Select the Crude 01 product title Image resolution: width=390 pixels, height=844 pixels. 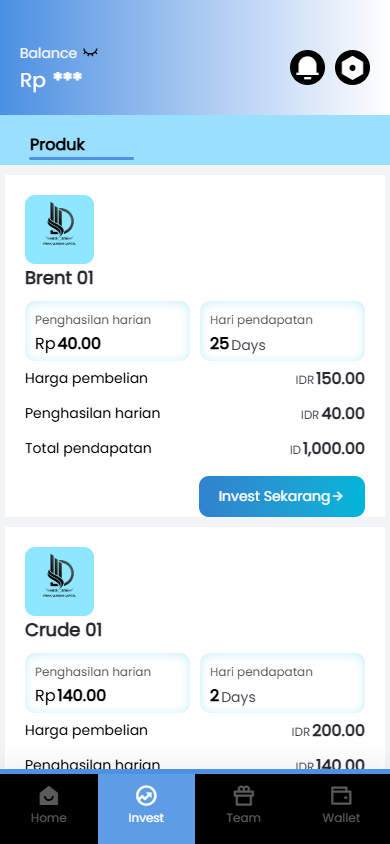(x=63, y=630)
